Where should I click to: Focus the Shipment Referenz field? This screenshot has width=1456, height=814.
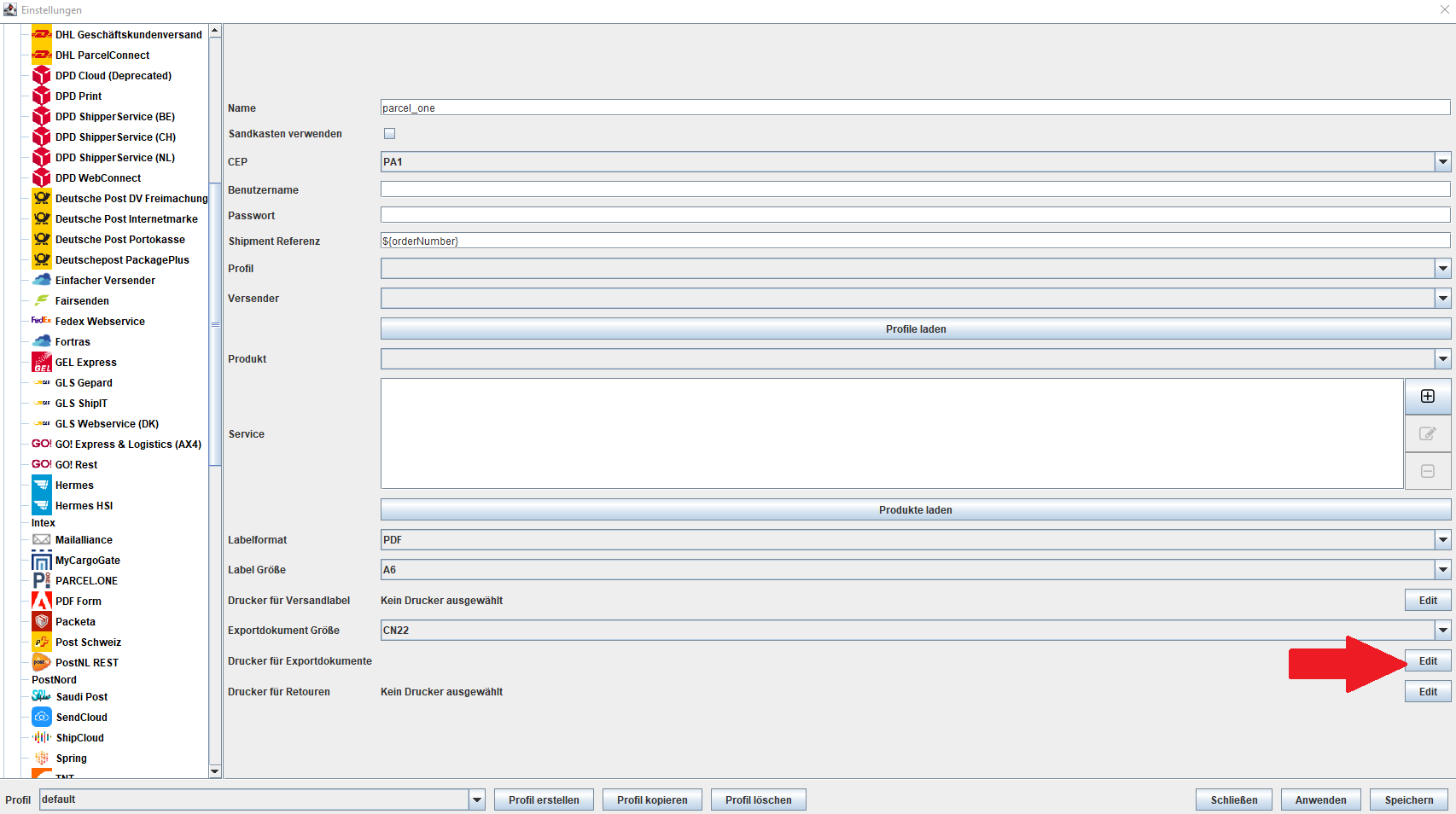[x=916, y=241]
